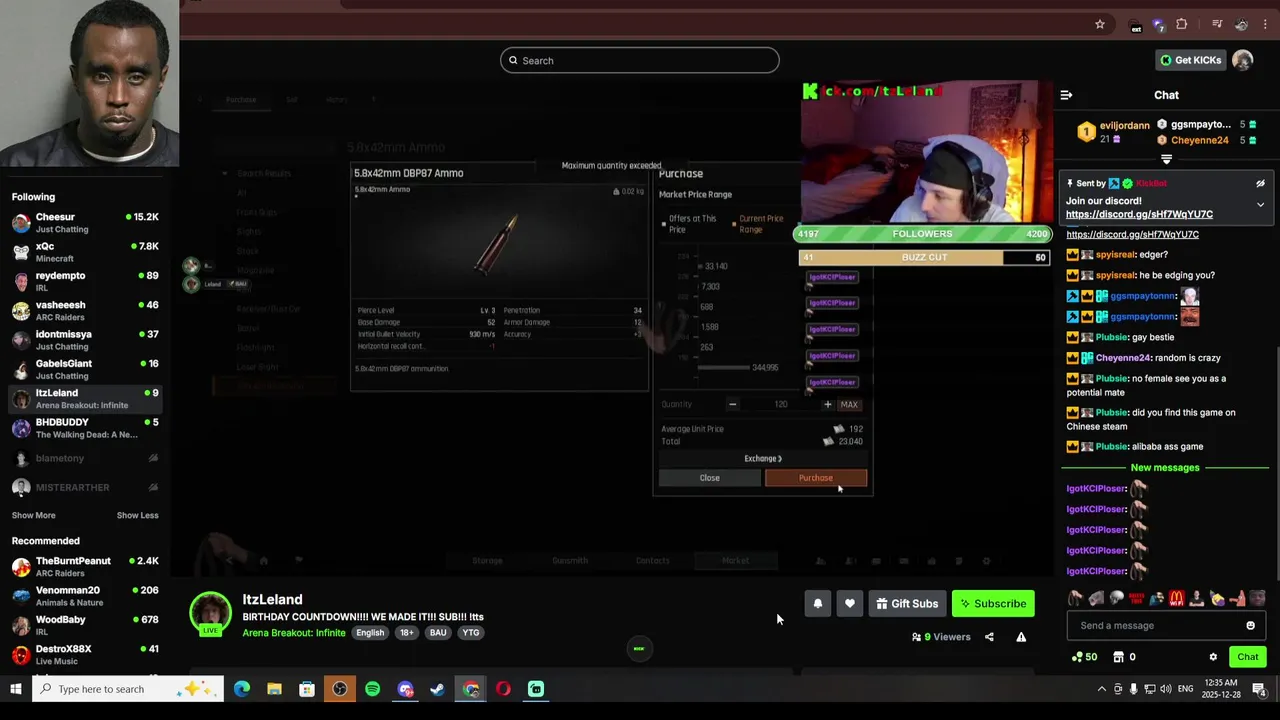
Task: Open the share stream icon
Action: tap(989, 637)
